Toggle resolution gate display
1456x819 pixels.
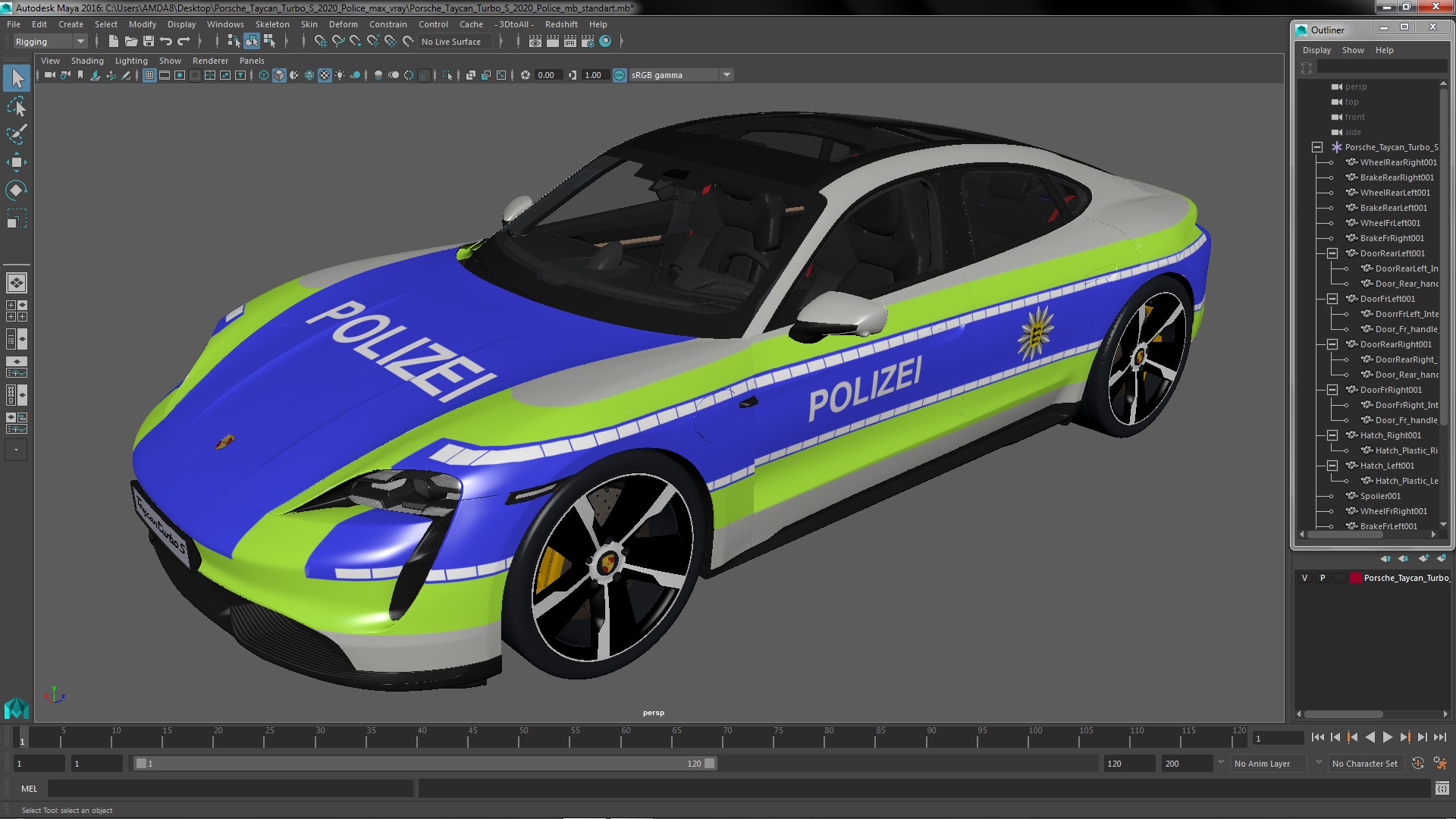tap(180, 75)
